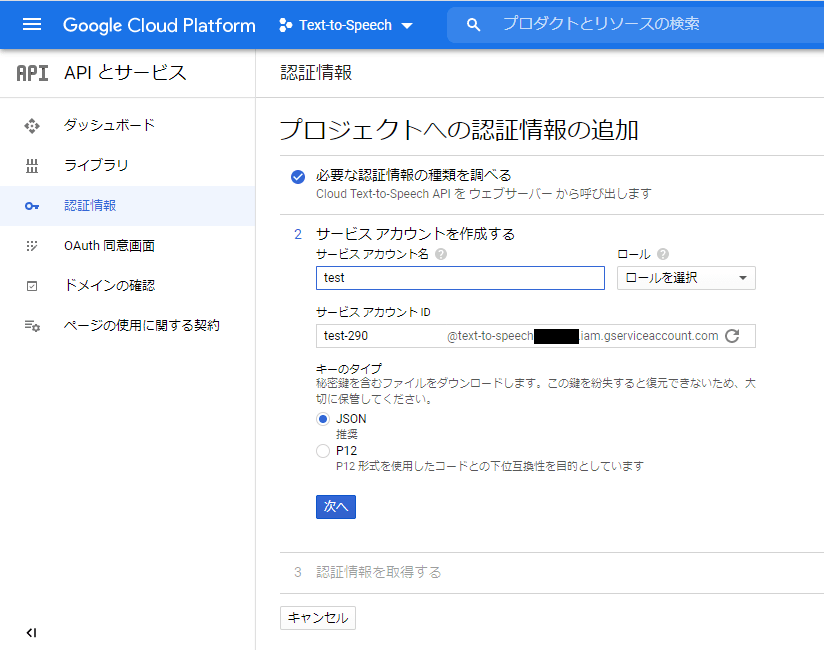Click the ライブラリ library icon
The height and width of the screenshot is (650, 824).
(32, 166)
